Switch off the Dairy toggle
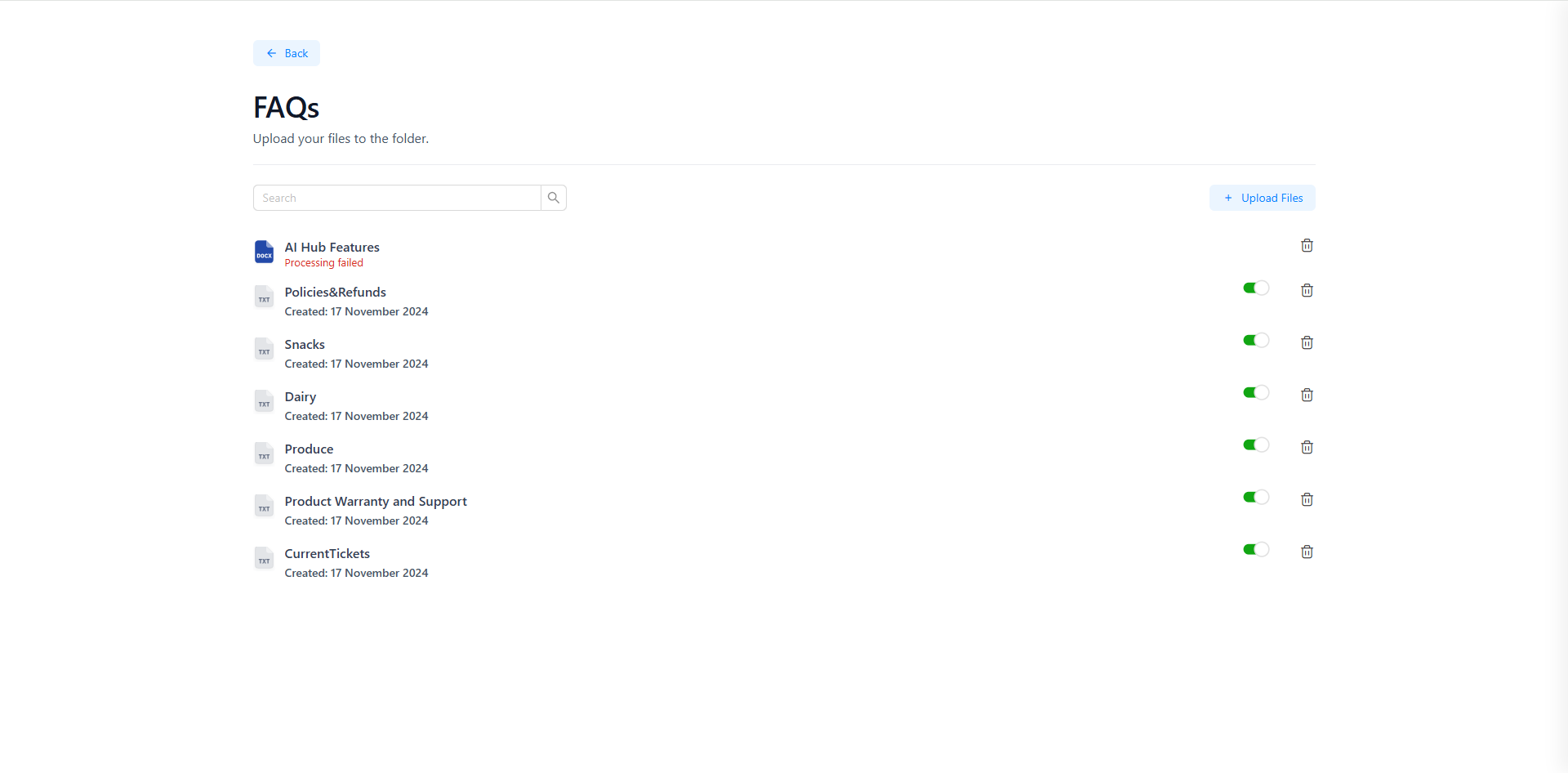This screenshot has width=1568, height=773. coord(1256,392)
